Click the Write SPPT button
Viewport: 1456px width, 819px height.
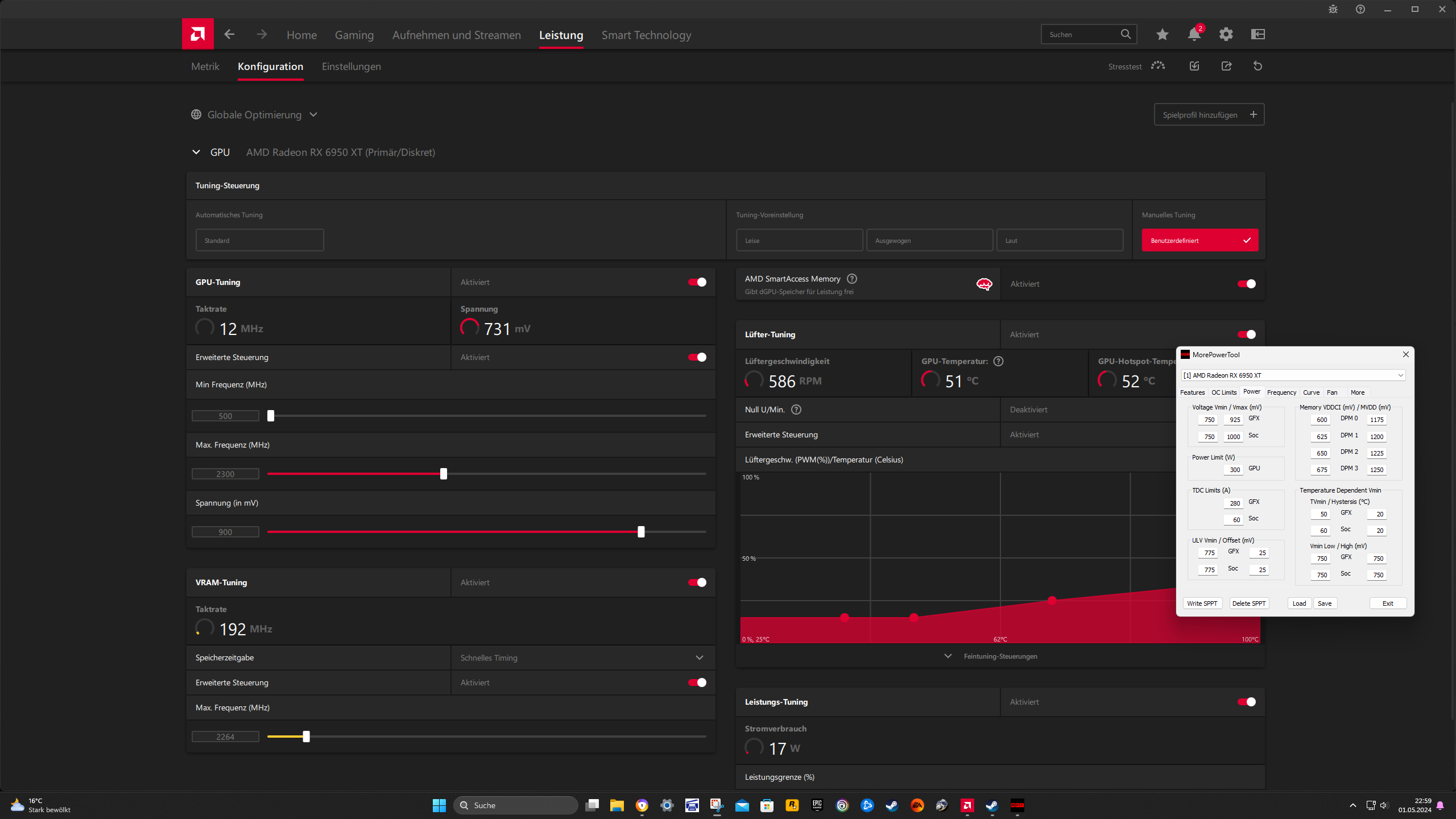pyautogui.click(x=1202, y=603)
